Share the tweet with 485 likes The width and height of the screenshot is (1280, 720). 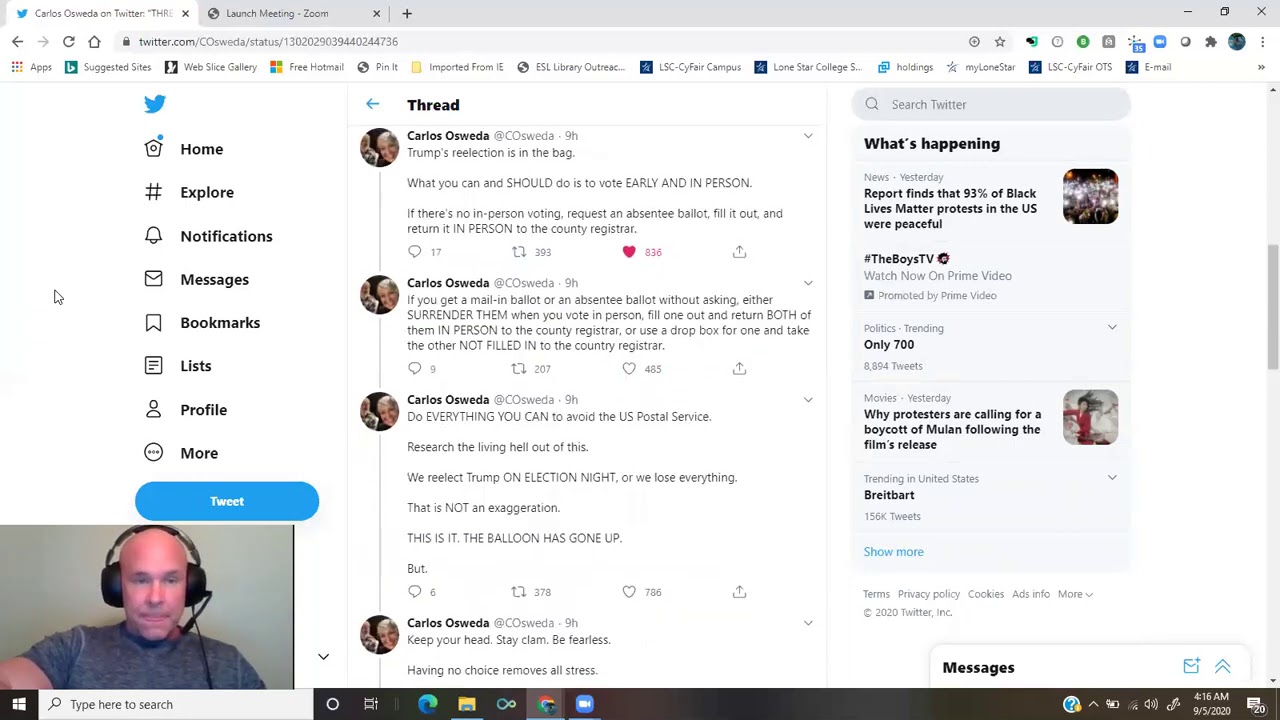click(739, 369)
